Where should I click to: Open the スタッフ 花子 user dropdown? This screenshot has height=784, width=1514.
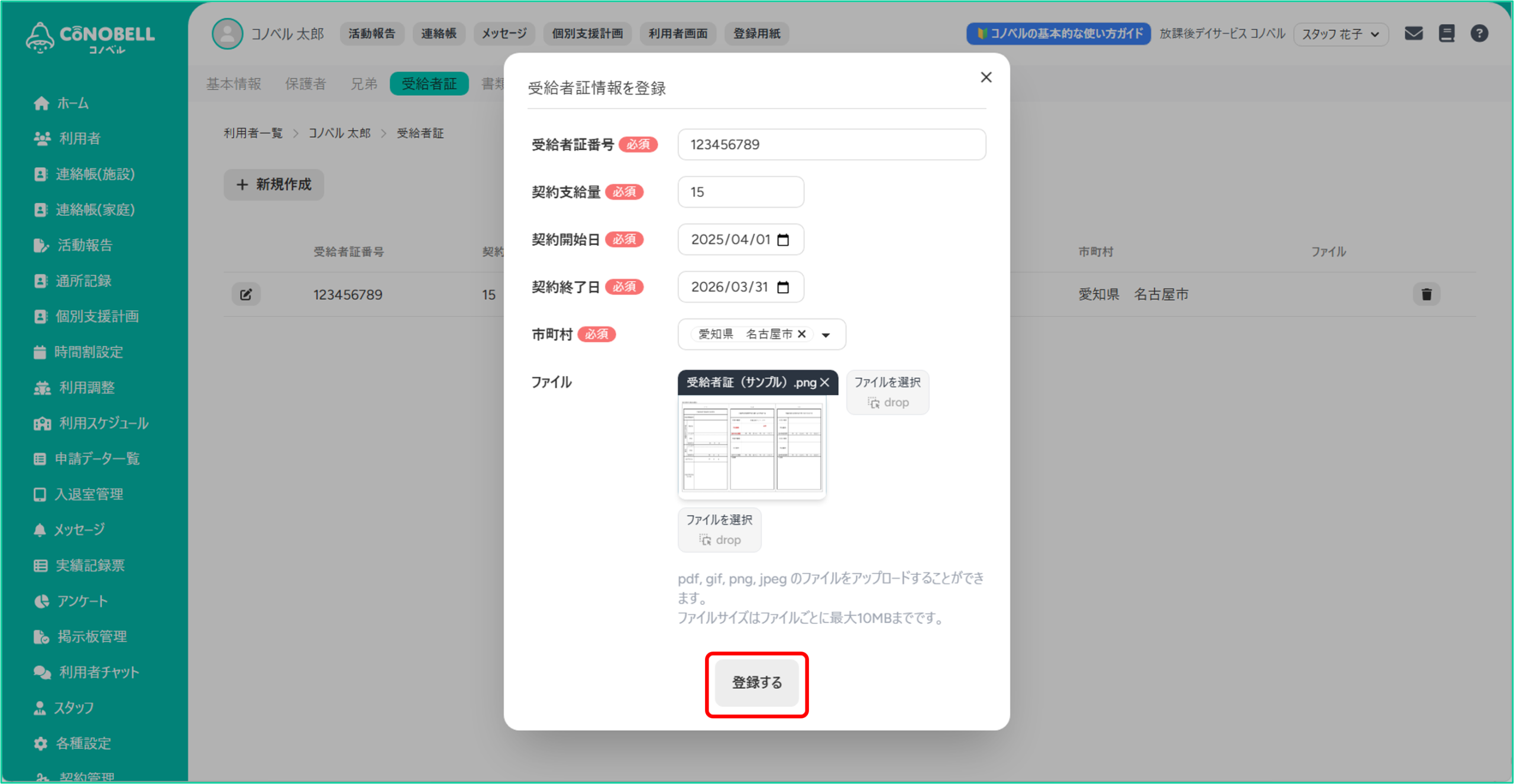(x=1340, y=34)
